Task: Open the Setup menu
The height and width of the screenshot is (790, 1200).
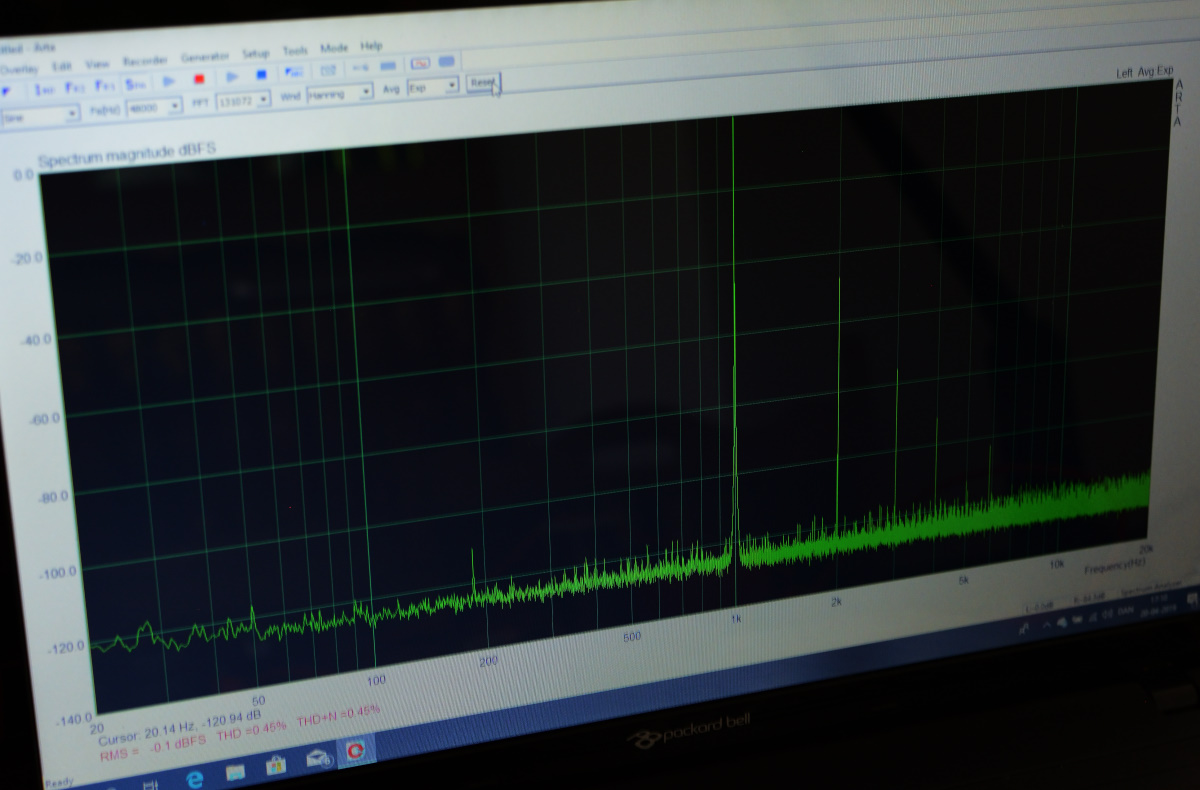Action: (x=256, y=53)
